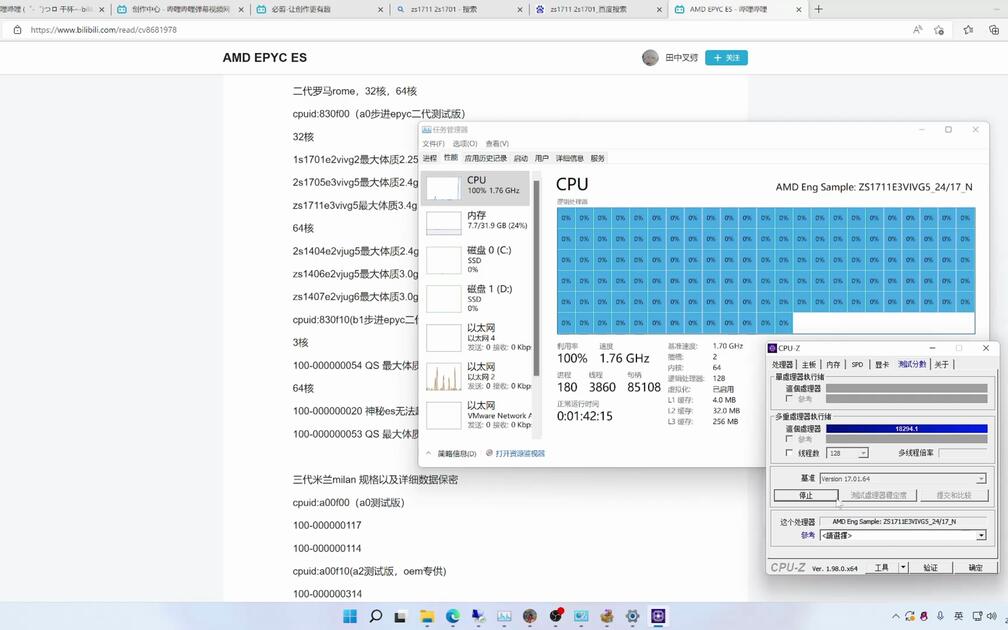The image size is (1008, 630).
Task: Open Windows Start menu on taskbar
Action: [350, 616]
